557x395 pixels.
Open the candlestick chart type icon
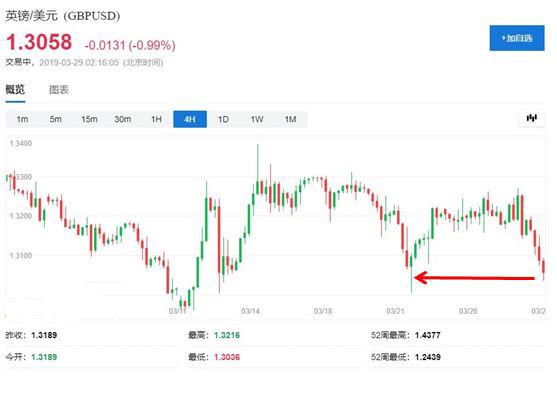pos(531,118)
